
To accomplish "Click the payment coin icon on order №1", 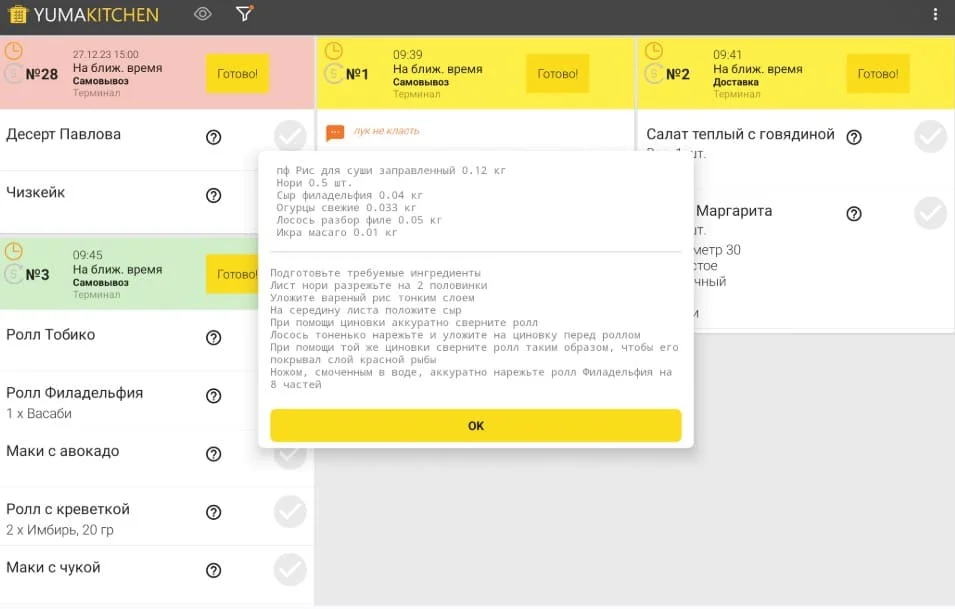I will point(333,74).
